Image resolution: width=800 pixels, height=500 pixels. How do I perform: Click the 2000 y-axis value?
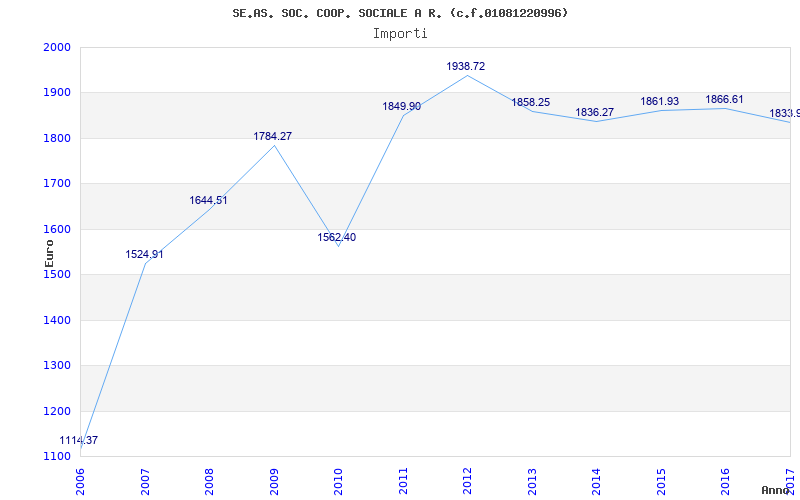tap(57, 47)
